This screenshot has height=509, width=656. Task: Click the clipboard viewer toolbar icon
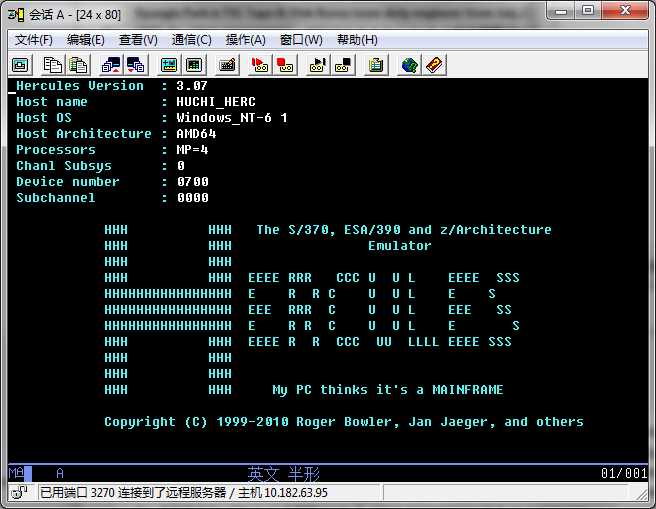[x=376, y=65]
